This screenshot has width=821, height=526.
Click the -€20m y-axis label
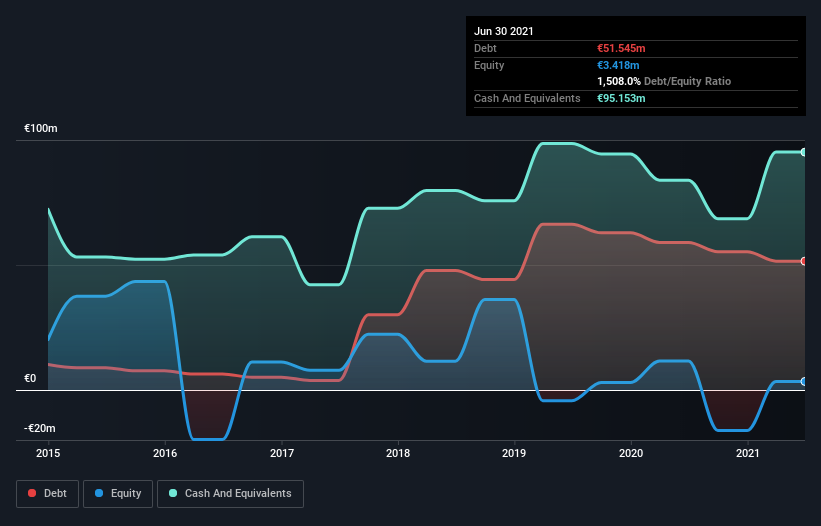[40, 428]
